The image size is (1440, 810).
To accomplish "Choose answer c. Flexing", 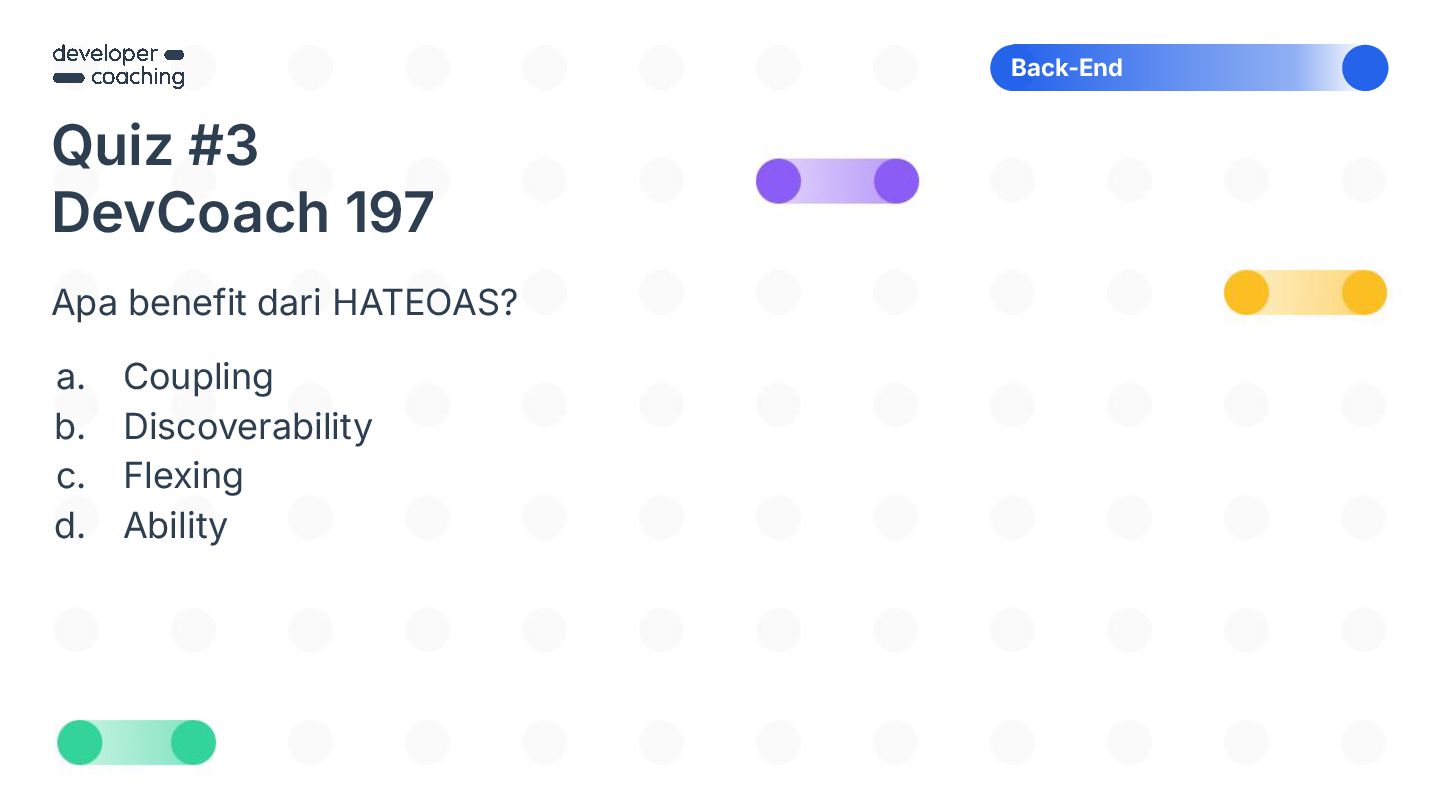I will tap(183, 476).
